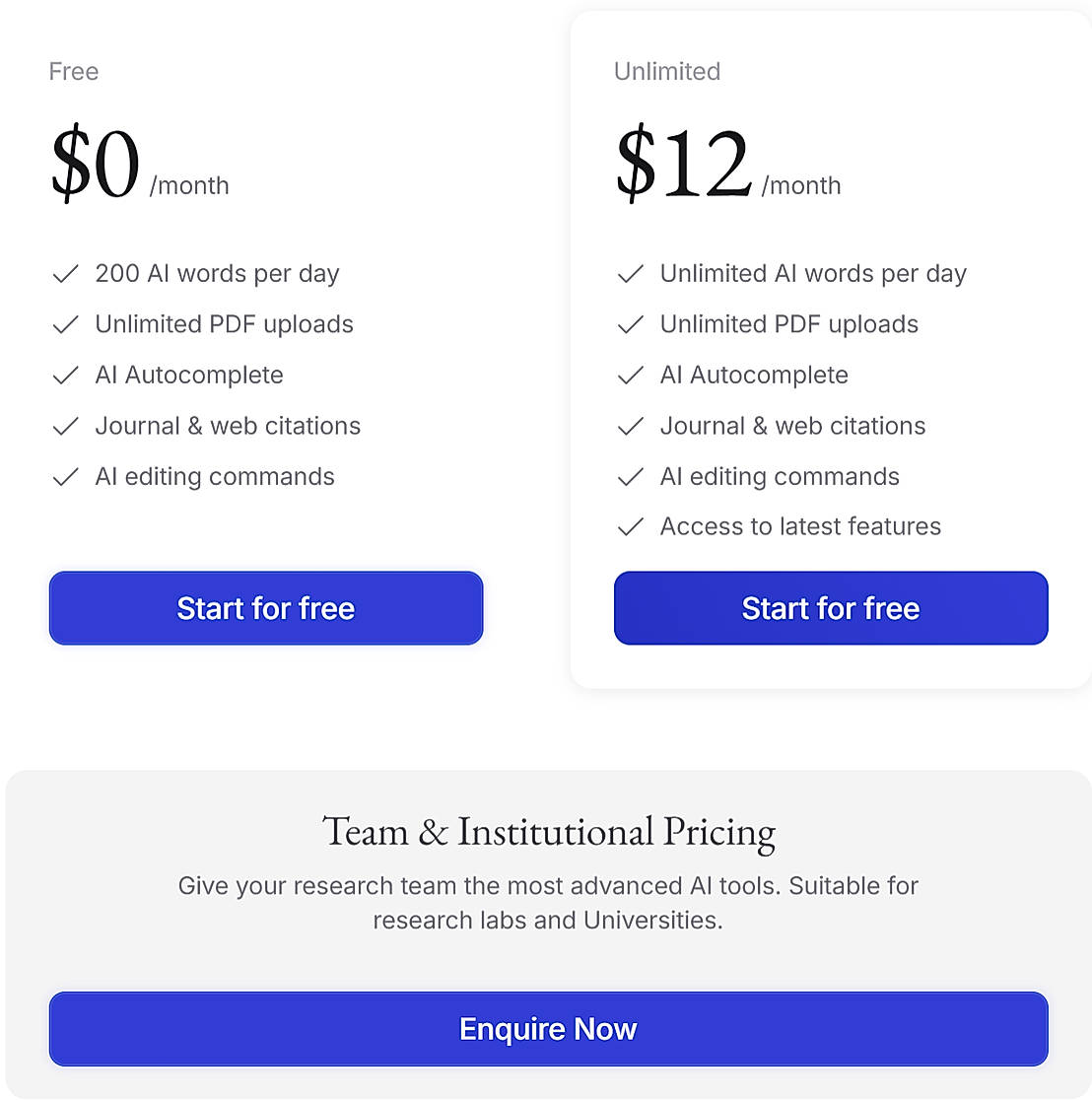Select the Unlimited plan title
The height and width of the screenshot is (1100, 1092).
click(x=667, y=72)
